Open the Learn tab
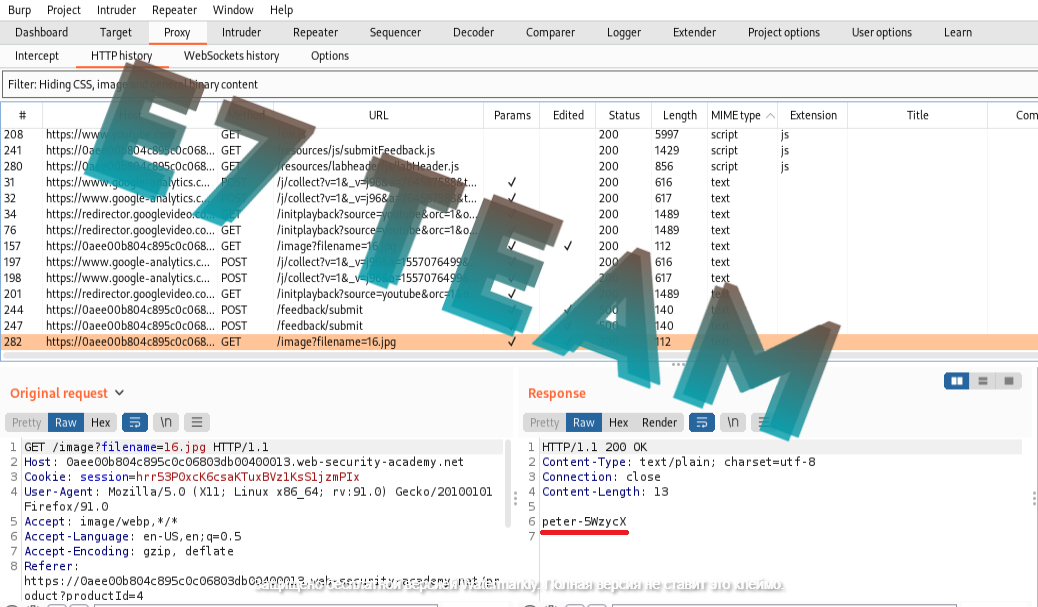Screen dimensions: 1038x607 click(x=958, y=32)
